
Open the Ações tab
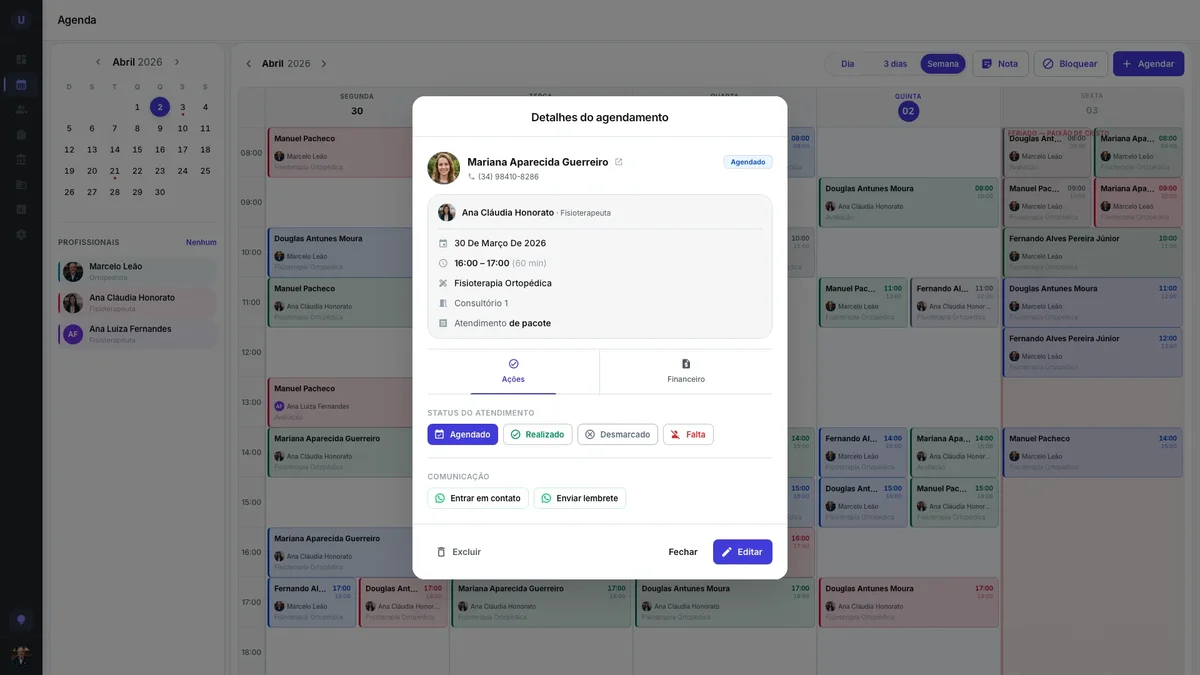pyautogui.click(x=513, y=371)
